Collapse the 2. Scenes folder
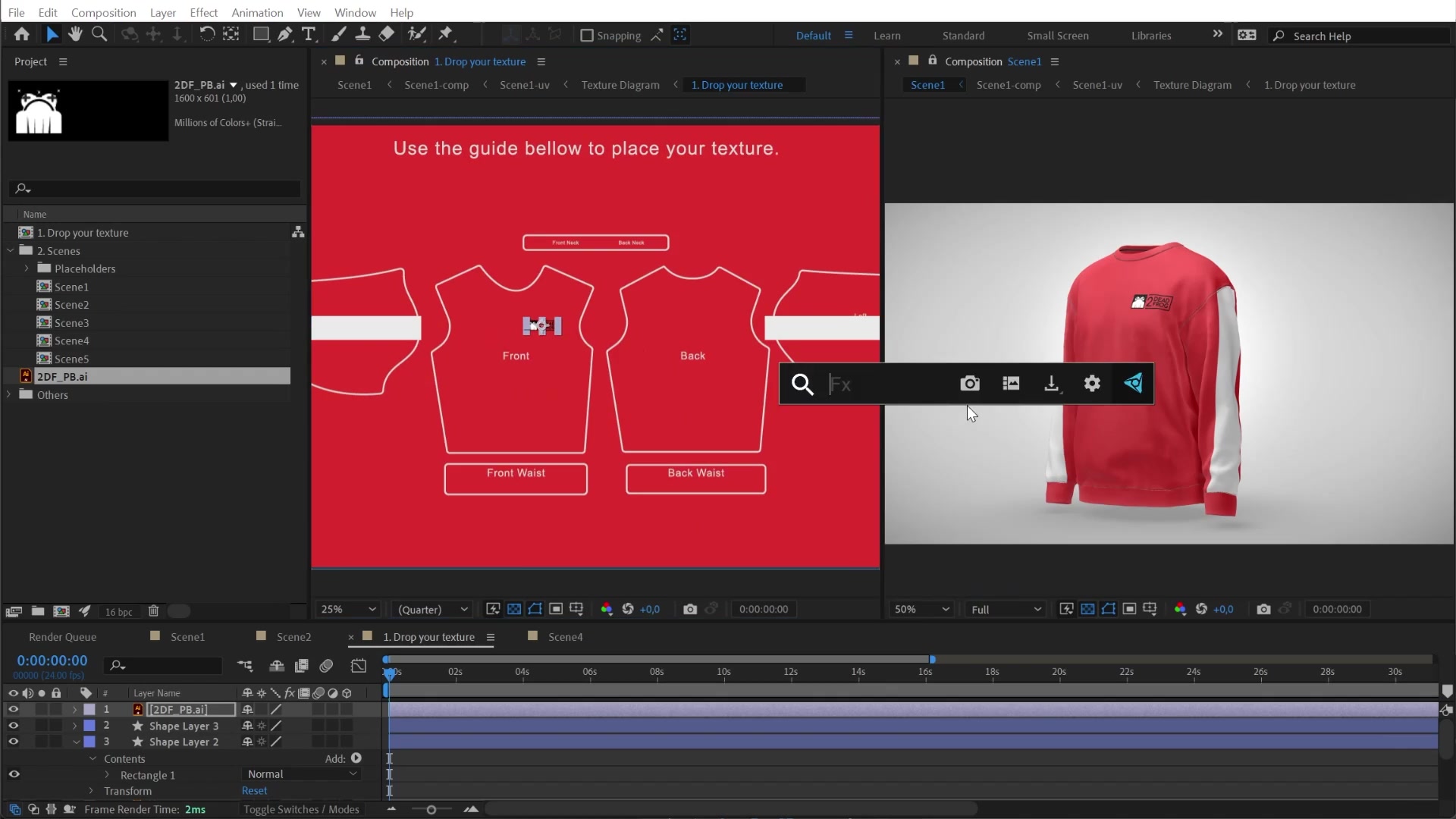This screenshot has width=1456, height=819. click(10, 250)
